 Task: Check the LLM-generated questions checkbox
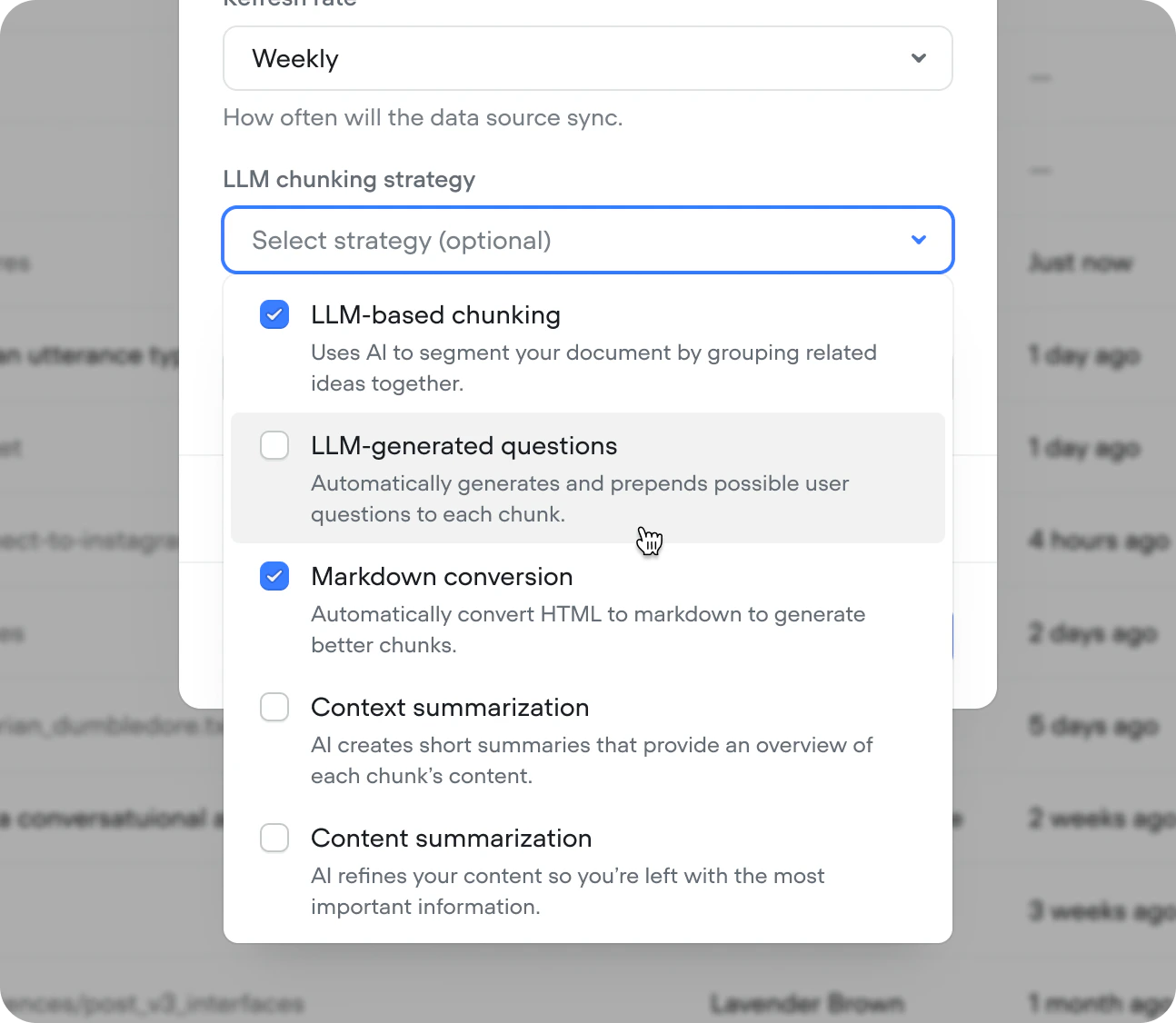pos(274,445)
